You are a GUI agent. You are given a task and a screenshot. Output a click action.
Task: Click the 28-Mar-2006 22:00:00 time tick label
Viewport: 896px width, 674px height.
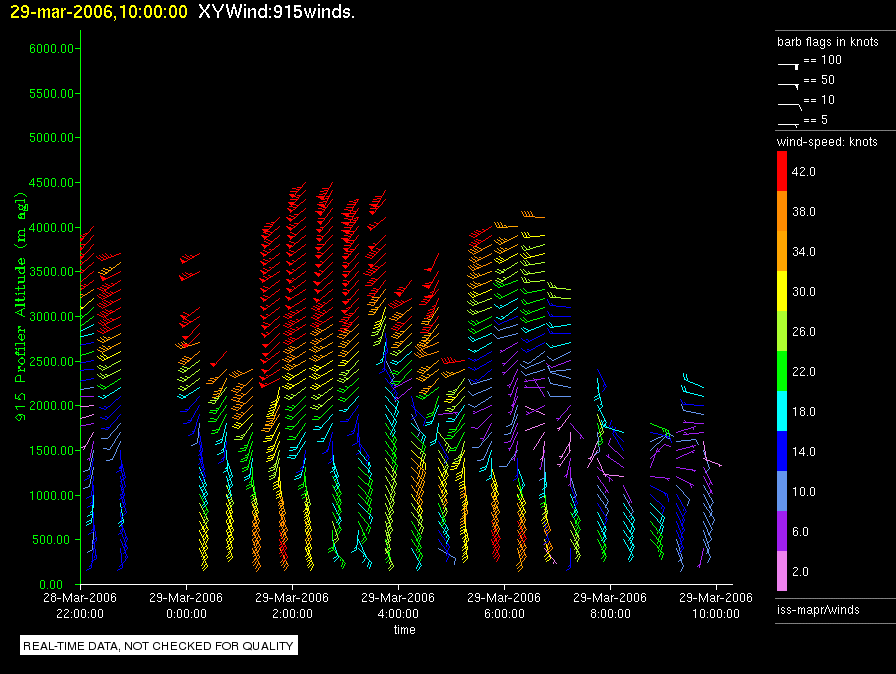[x=80, y=605]
